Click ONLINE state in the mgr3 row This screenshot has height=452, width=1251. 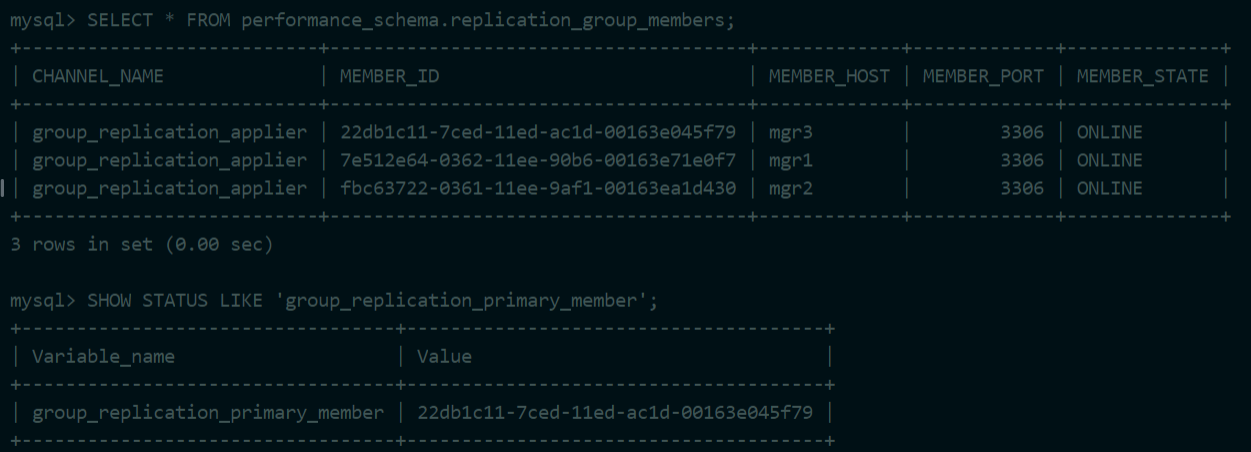(1109, 132)
